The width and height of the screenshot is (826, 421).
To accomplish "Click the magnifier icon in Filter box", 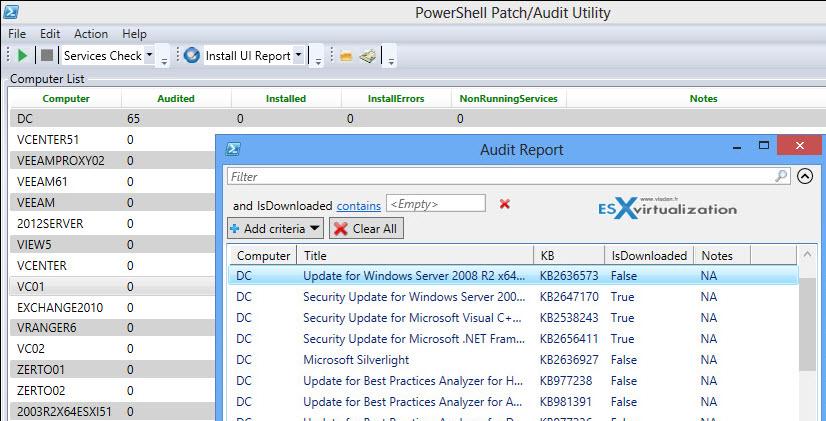I will (x=781, y=176).
